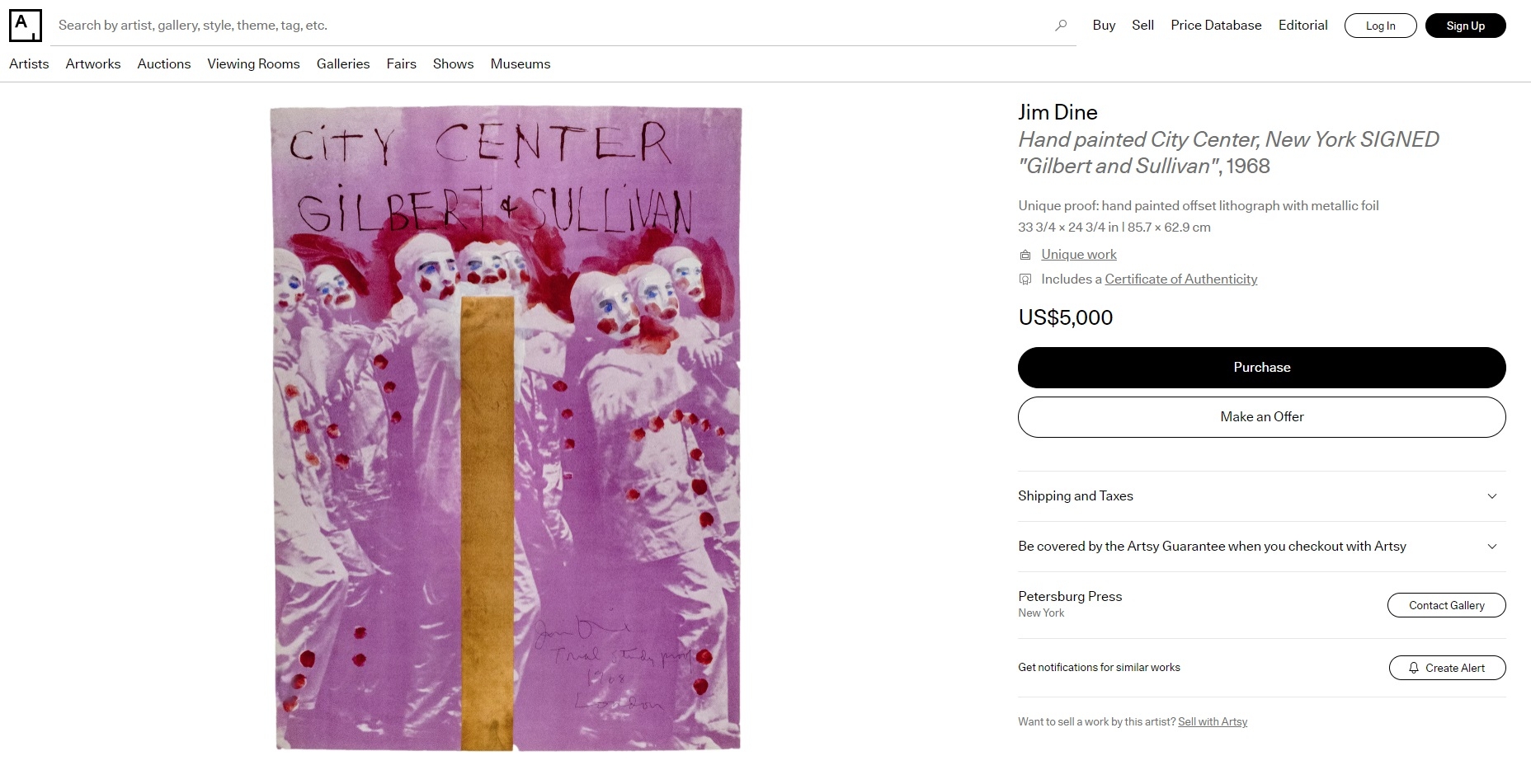Go to Viewing Rooms
The width and height of the screenshot is (1531, 784).
(253, 63)
